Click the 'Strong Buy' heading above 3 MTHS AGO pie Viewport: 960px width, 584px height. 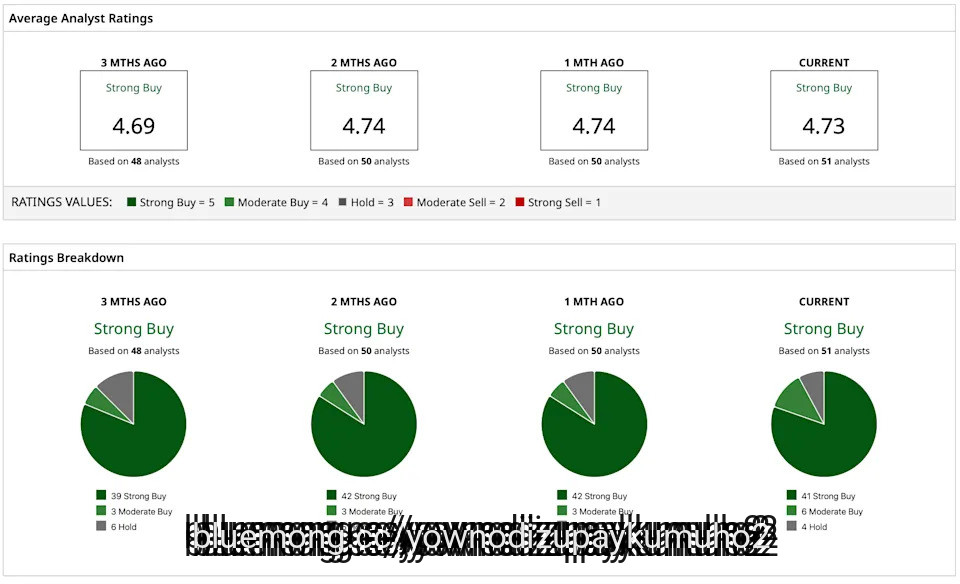133,329
